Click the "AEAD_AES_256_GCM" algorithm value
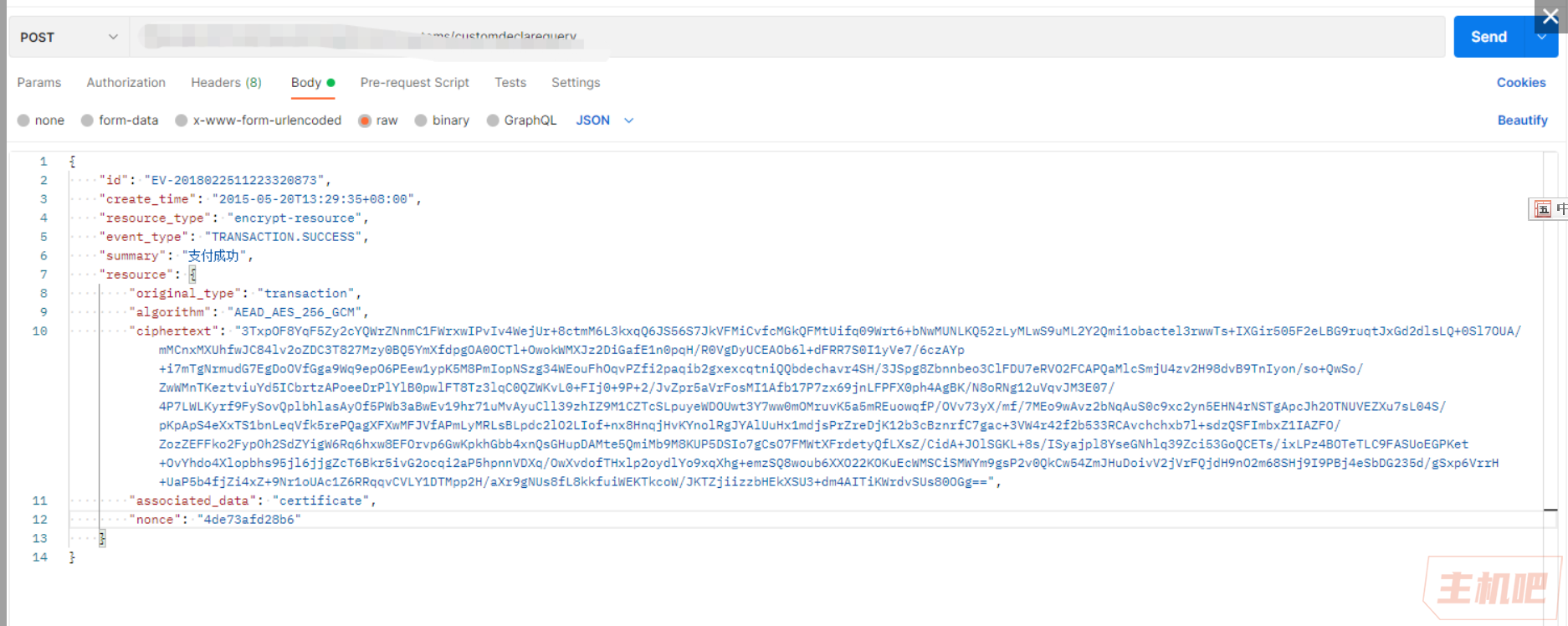This screenshot has height=626, width=1568. click(295, 312)
